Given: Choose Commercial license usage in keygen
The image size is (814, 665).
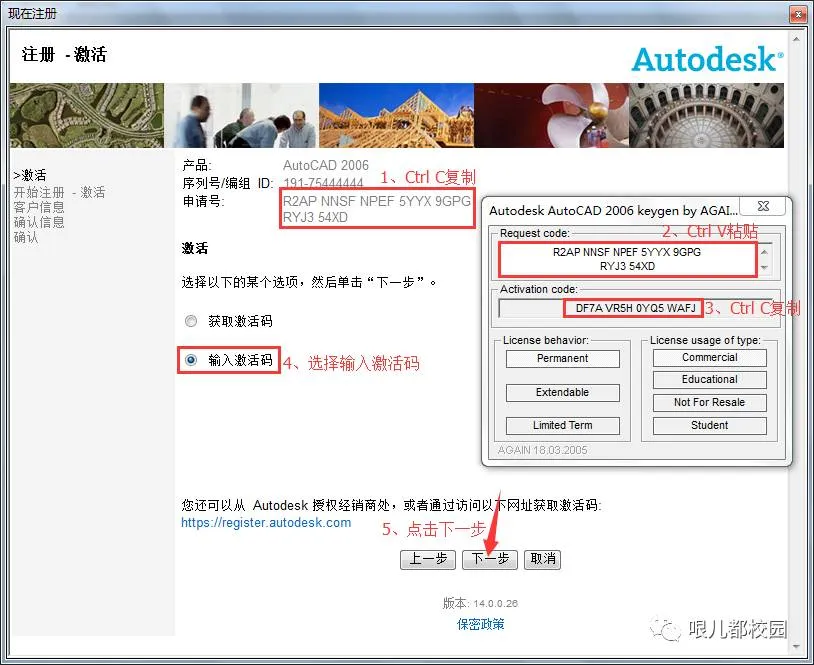Looking at the screenshot, I should click(x=710, y=358).
